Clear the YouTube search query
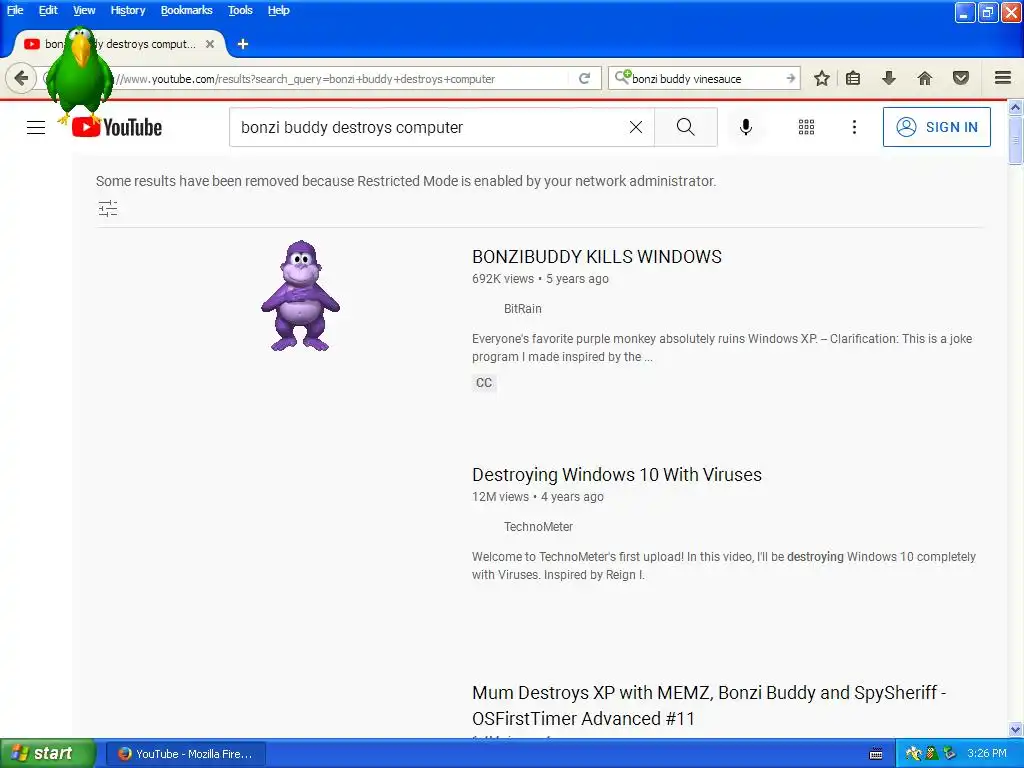This screenshot has height=768, width=1024. coord(635,127)
